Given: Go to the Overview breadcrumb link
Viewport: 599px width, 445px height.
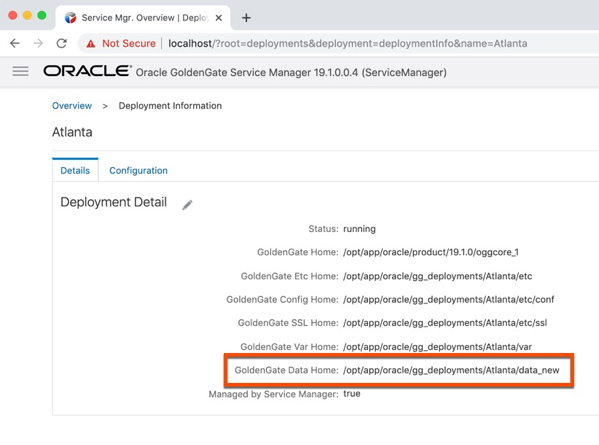Looking at the screenshot, I should tap(72, 106).
